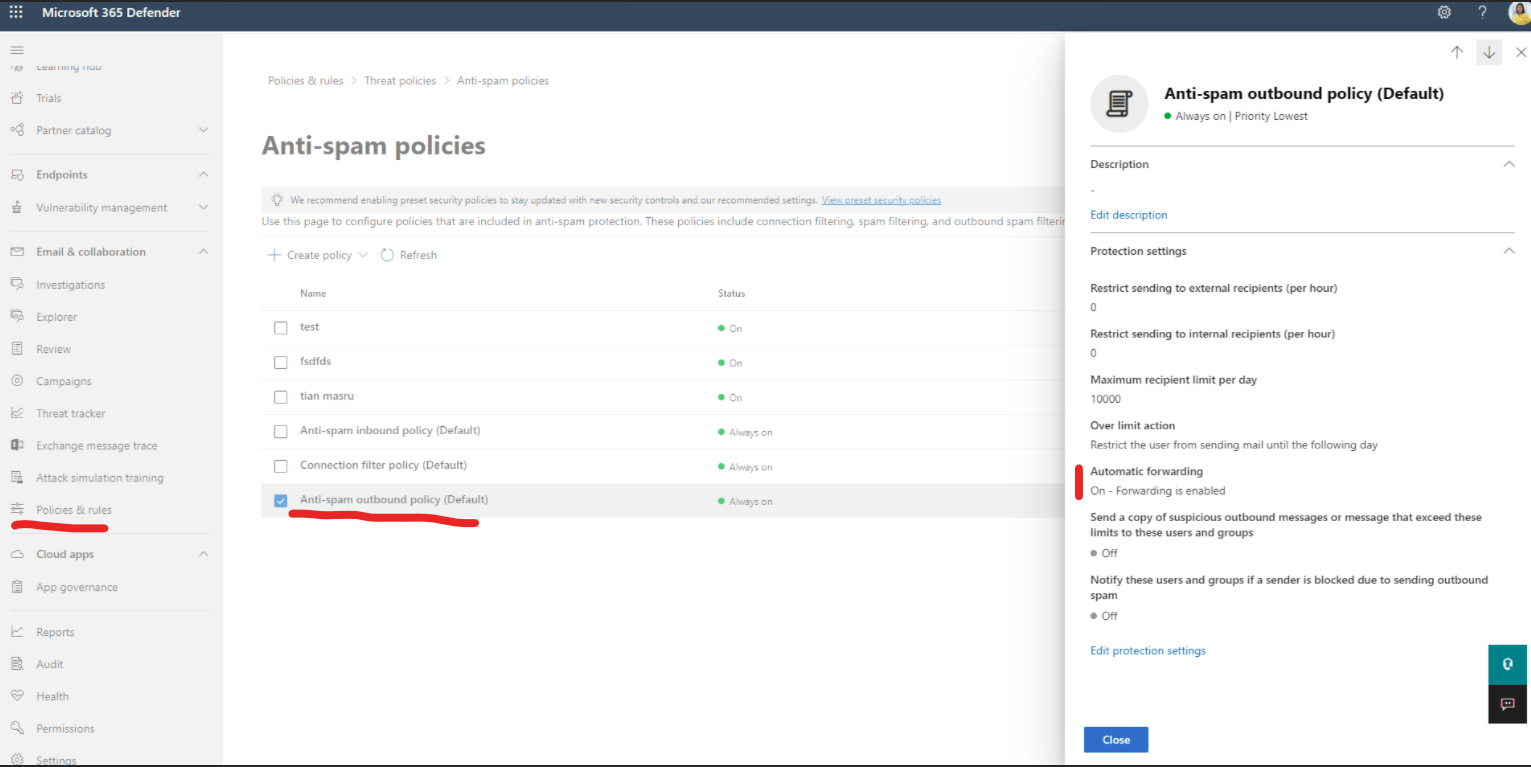Screen dimensions: 1531x767
Task: Click the Attack simulation training icon
Action: 17,478
